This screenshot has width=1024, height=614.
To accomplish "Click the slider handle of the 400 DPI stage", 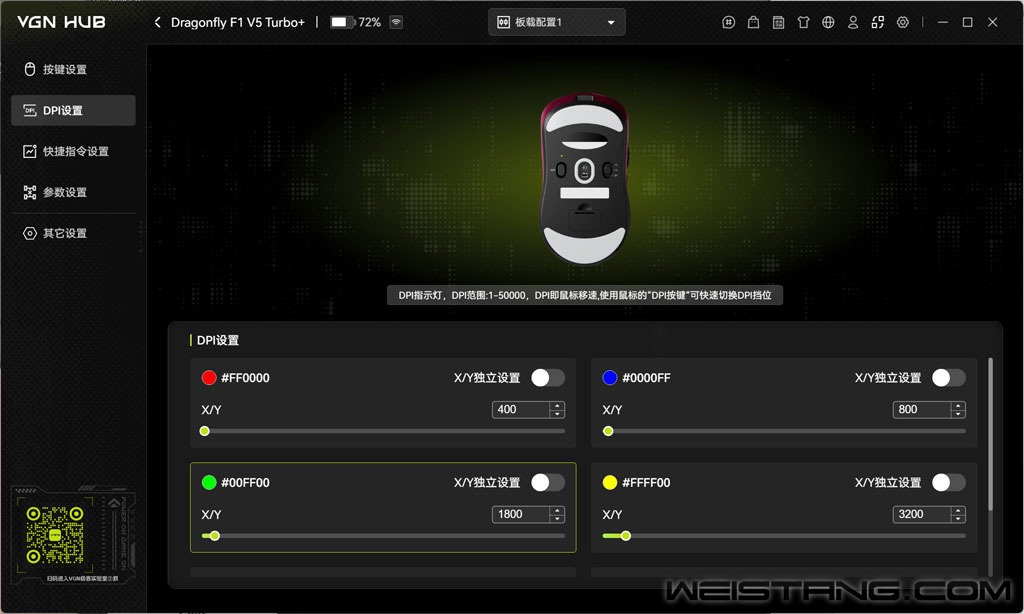I will click(x=204, y=431).
